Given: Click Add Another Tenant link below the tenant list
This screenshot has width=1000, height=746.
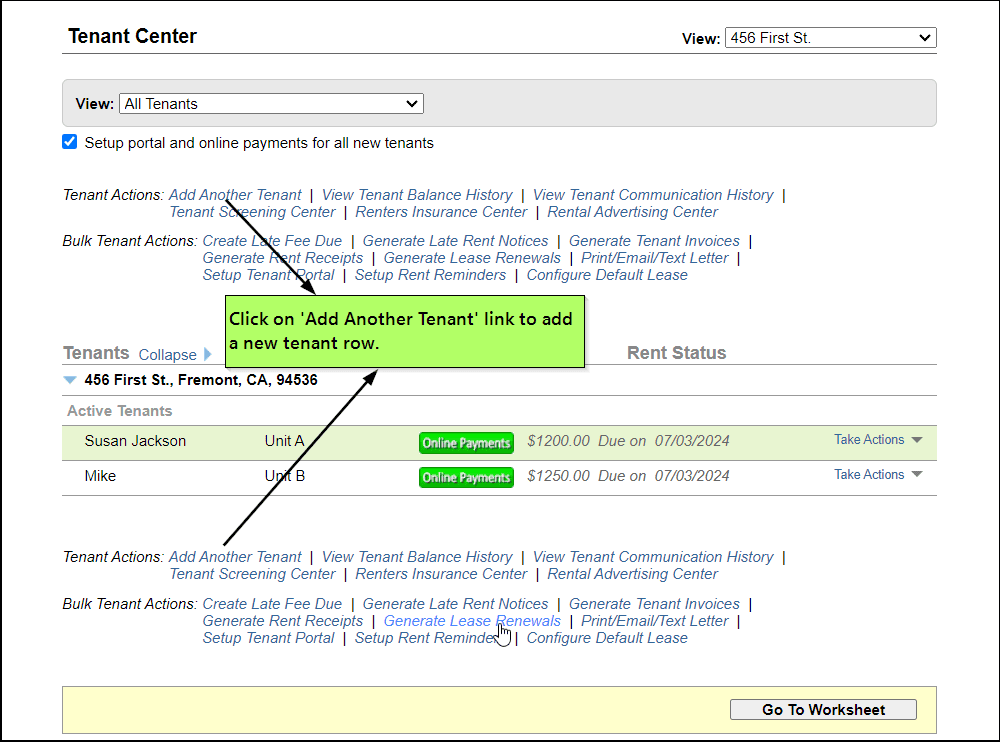Looking at the screenshot, I should tap(235, 557).
